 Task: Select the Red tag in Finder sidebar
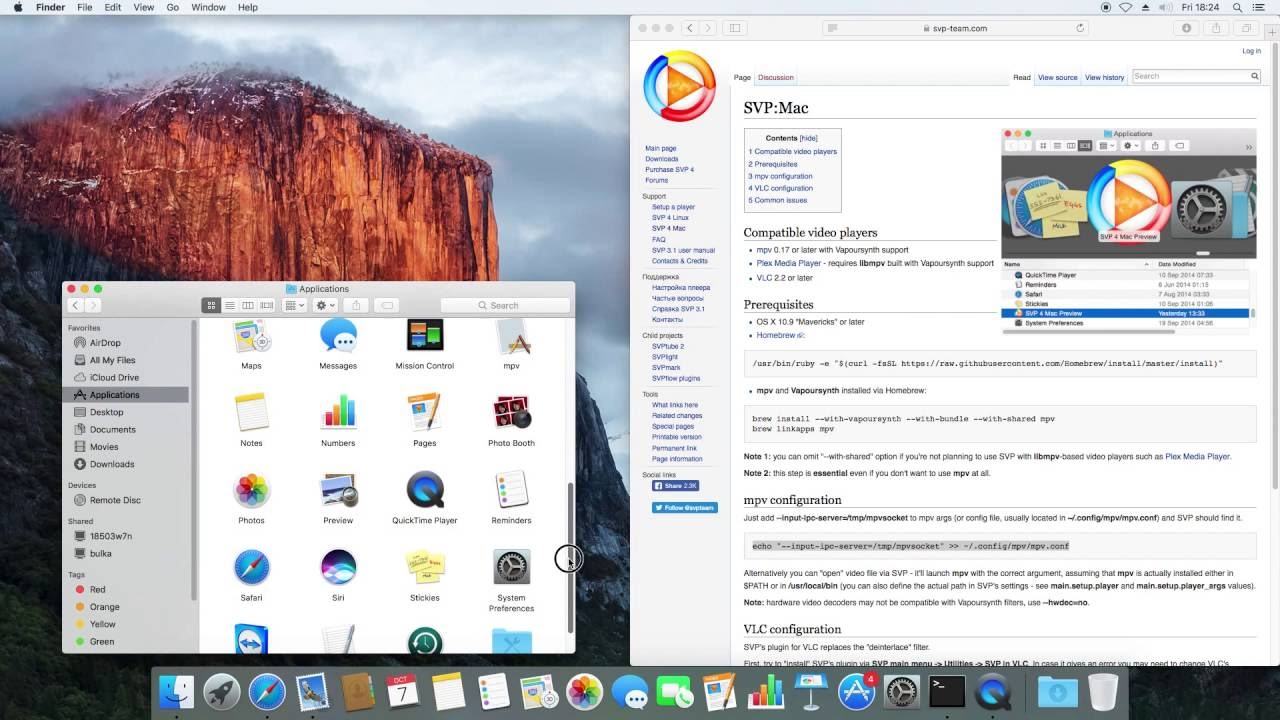click(97, 589)
